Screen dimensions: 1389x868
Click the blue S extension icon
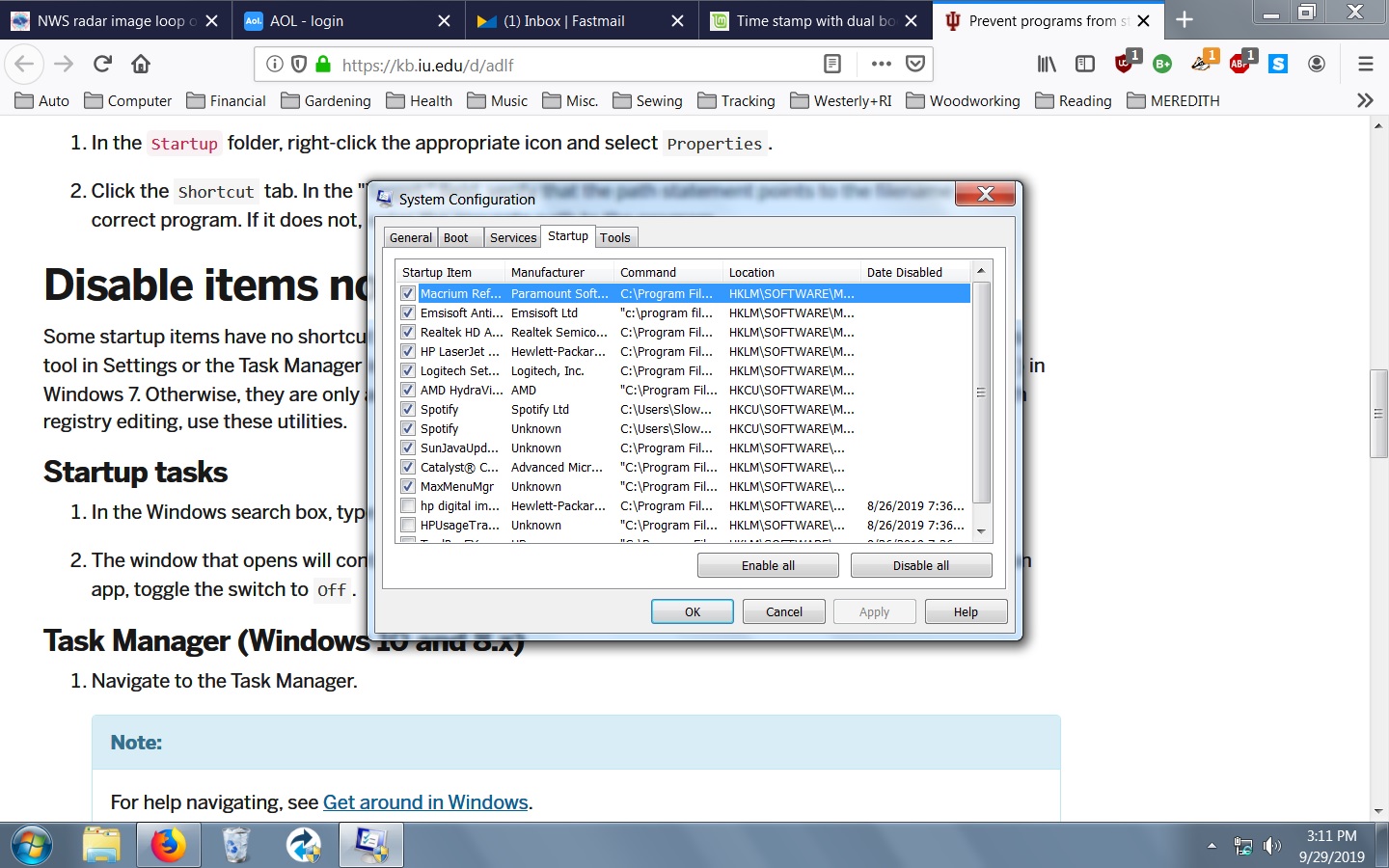point(1278,65)
